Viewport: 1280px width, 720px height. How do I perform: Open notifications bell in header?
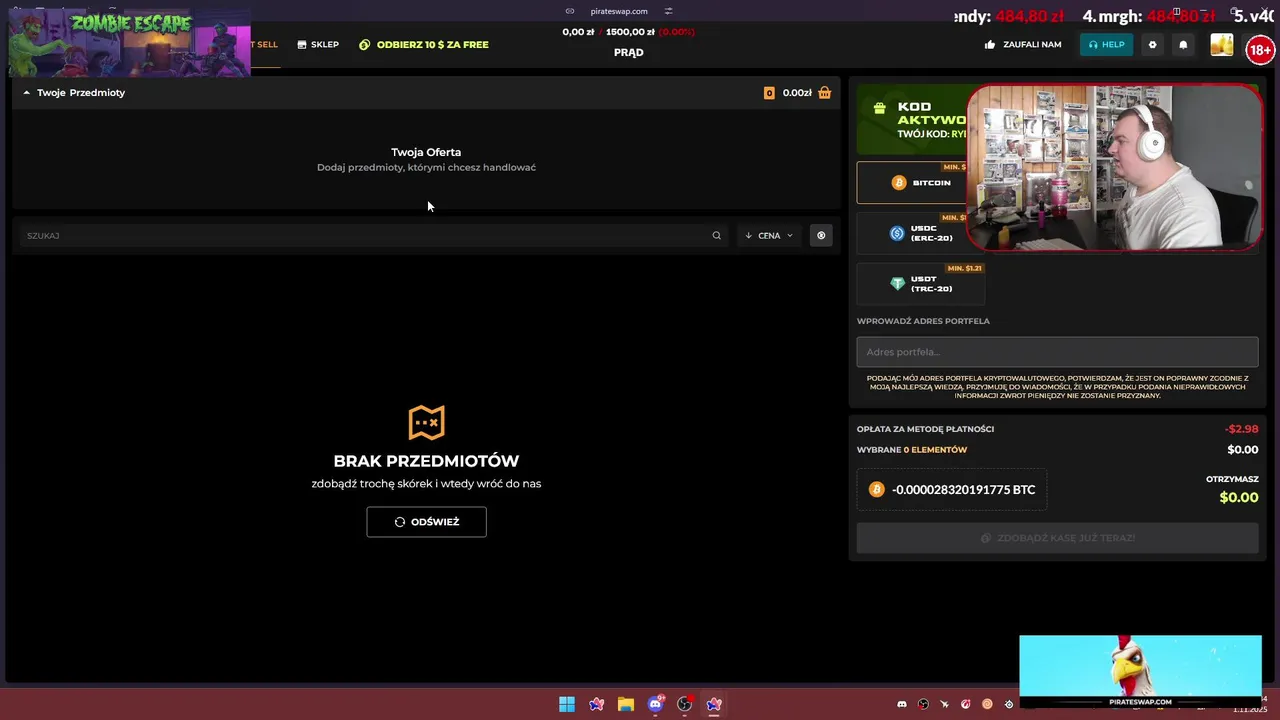coord(1183,44)
